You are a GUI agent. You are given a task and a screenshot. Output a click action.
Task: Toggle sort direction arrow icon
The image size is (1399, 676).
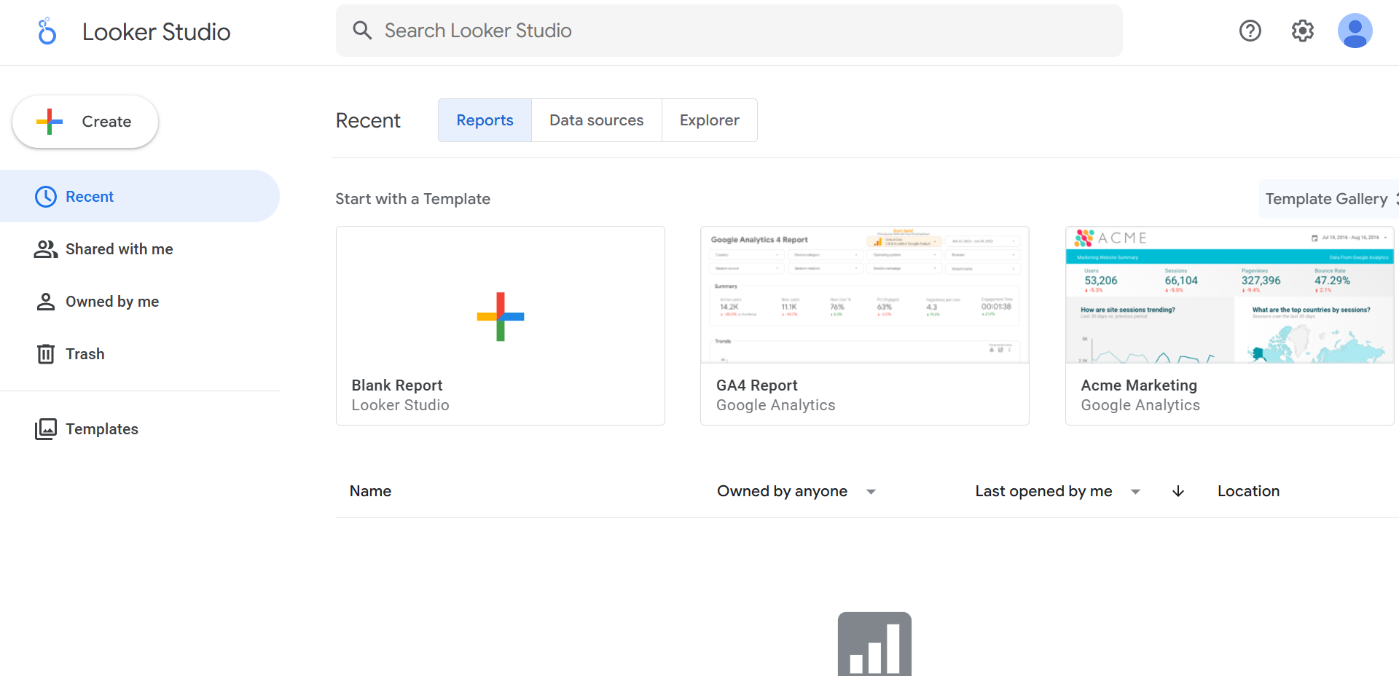pos(1178,491)
